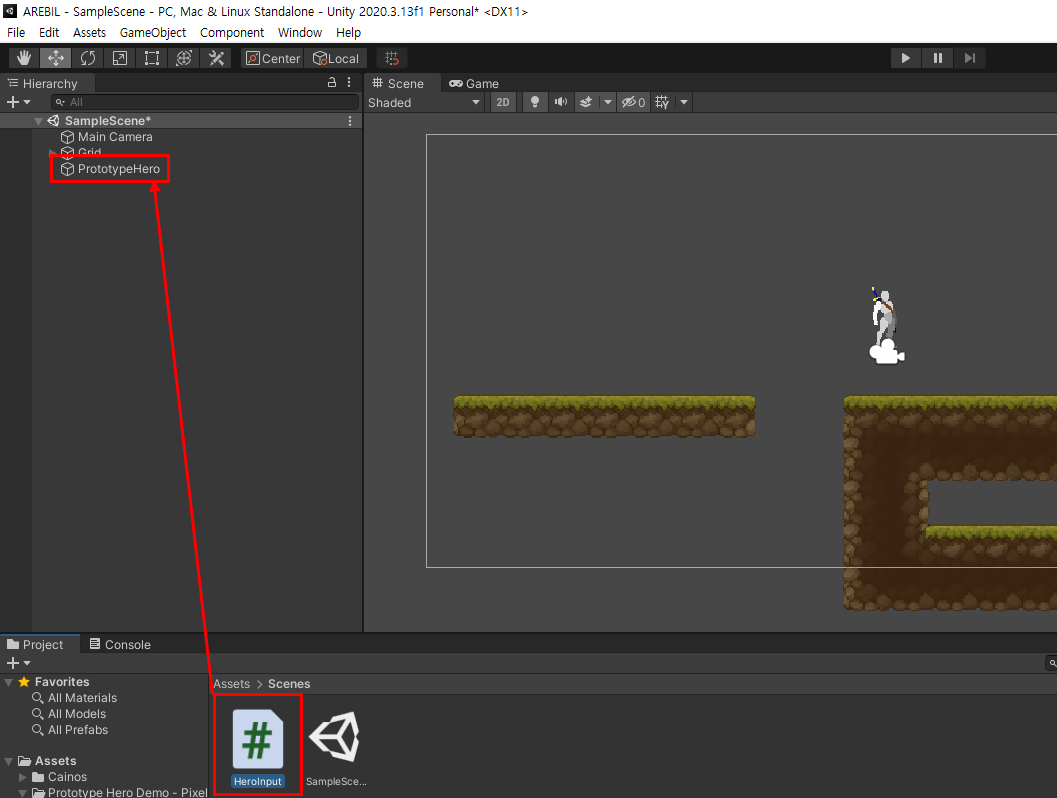Viewport: 1057px width, 798px height.
Task: Open the Component menu
Action: (x=232, y=32)
